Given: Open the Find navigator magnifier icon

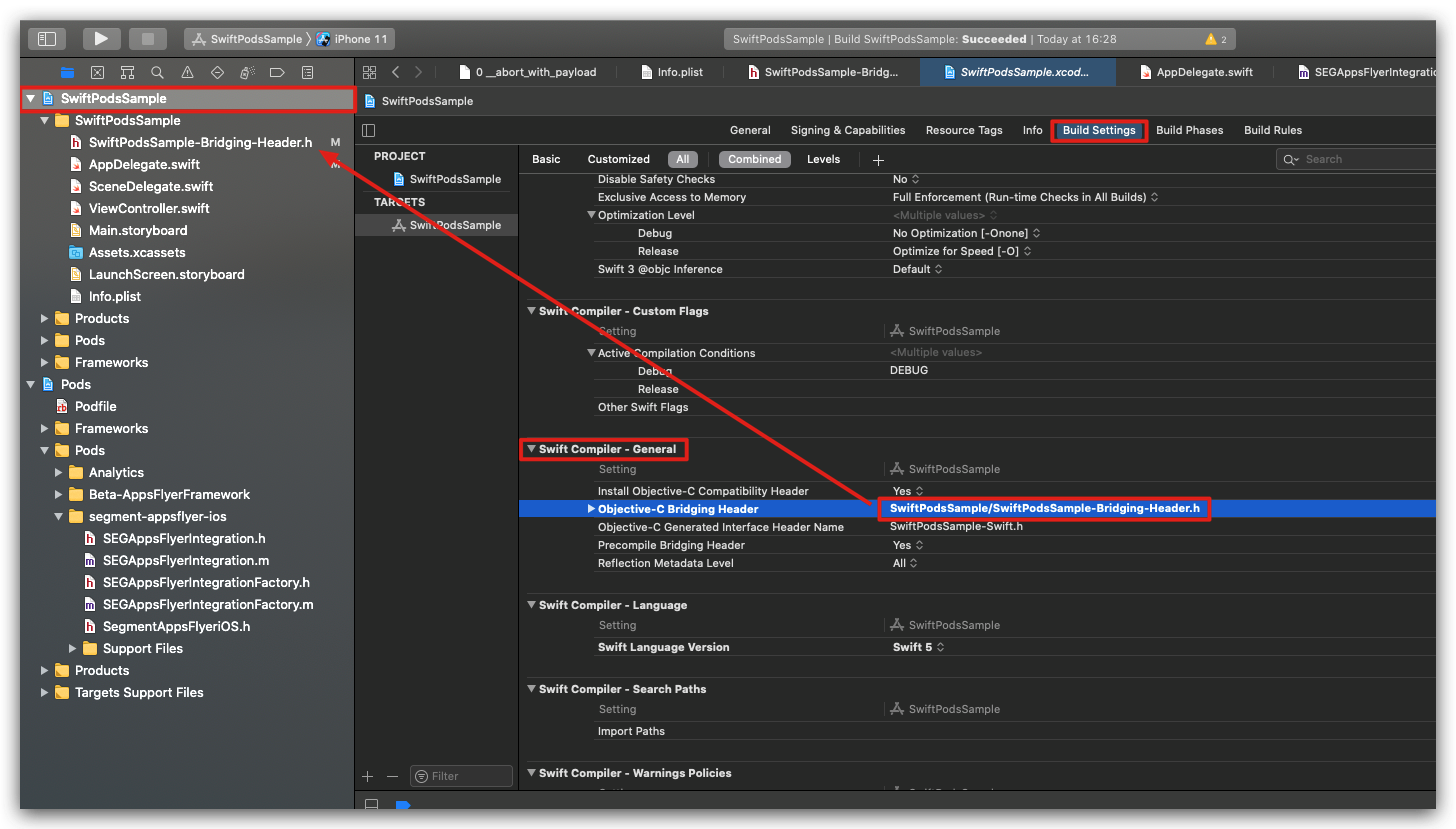Looking at the screenshot, I should tap(157, 72).
